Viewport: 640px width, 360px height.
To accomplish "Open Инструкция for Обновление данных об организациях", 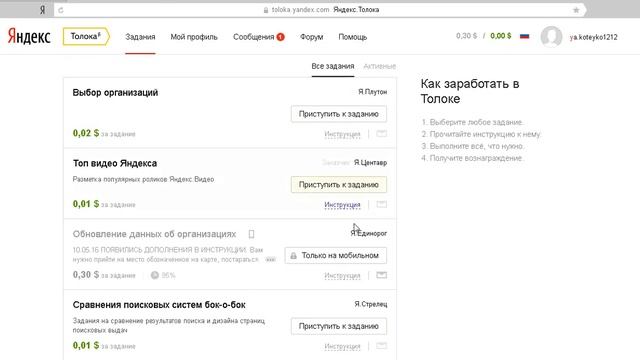I will click(342, 276).
